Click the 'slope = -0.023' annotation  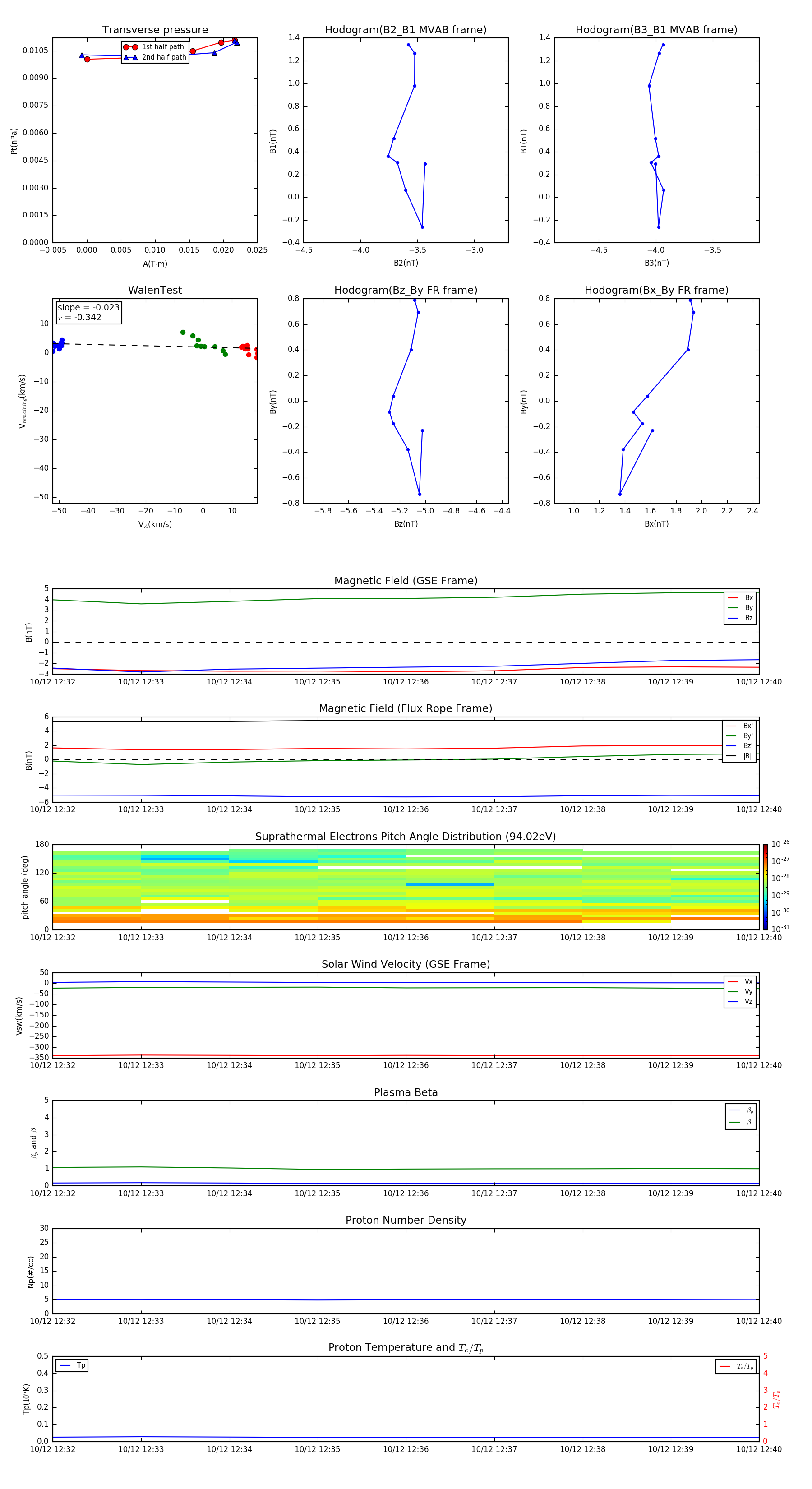[x=88, y=308]
